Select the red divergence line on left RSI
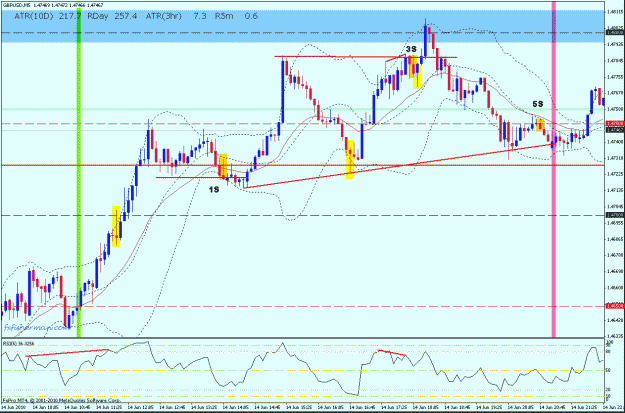Viewport: 625px width, 413px height. 67,353
